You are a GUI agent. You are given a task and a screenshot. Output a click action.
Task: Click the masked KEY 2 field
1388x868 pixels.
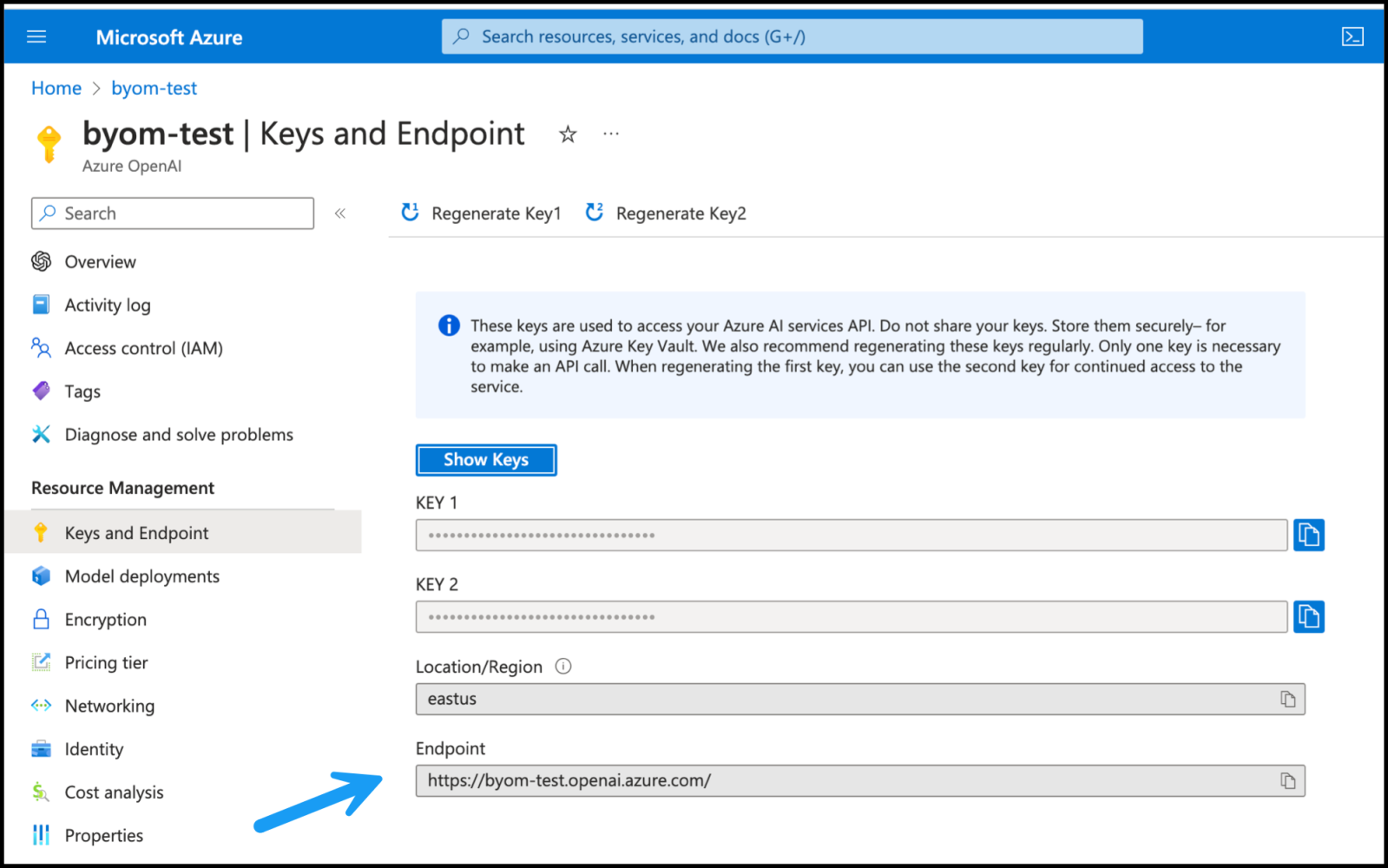click(852, 617)
